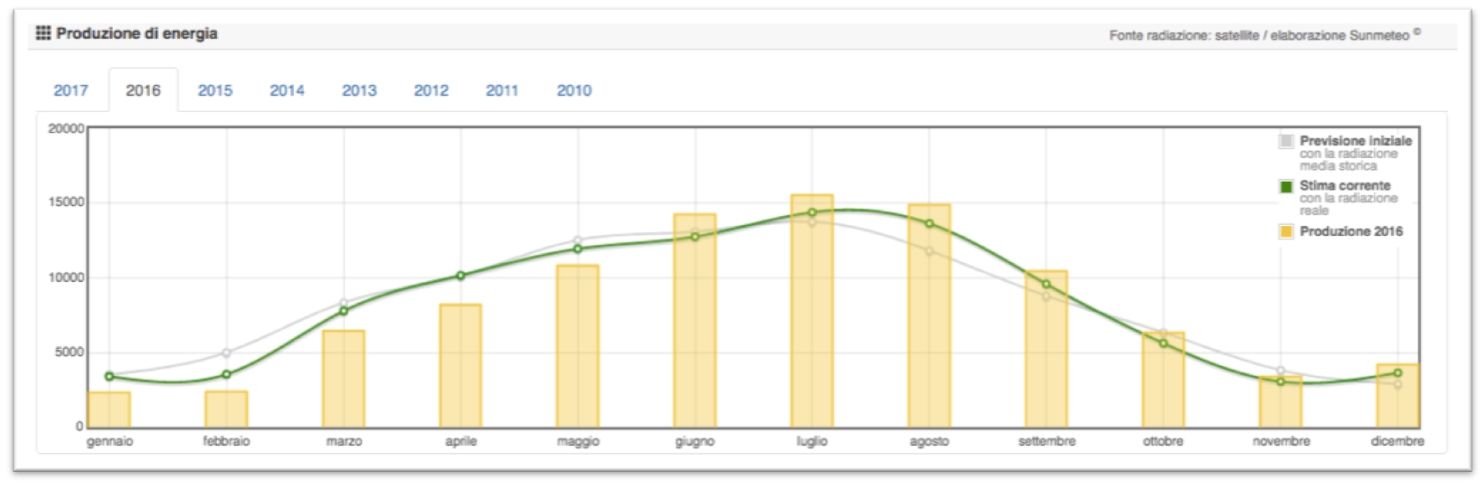Click the green Stima corrente legend swatch
This screenshot has width=1483, height=483.
[1286, 186]
